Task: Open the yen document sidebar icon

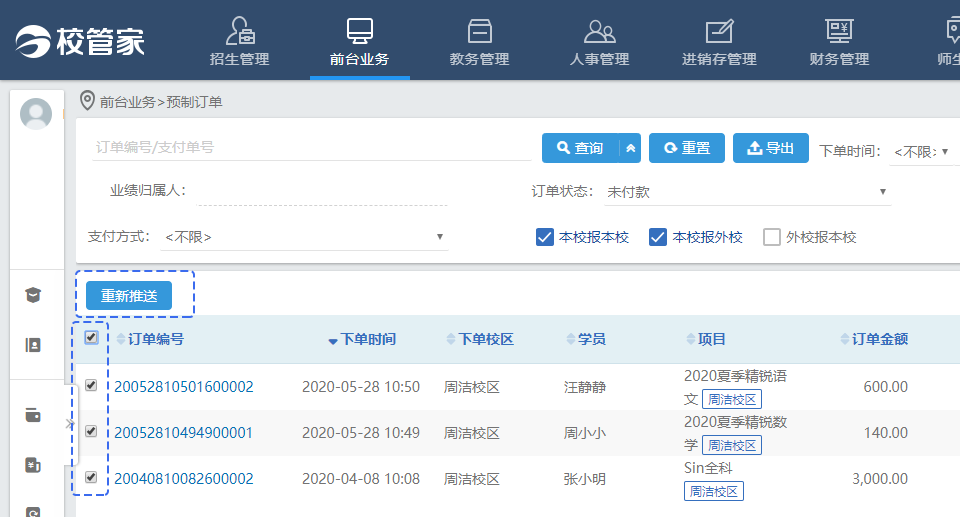Action: (33, 465)
